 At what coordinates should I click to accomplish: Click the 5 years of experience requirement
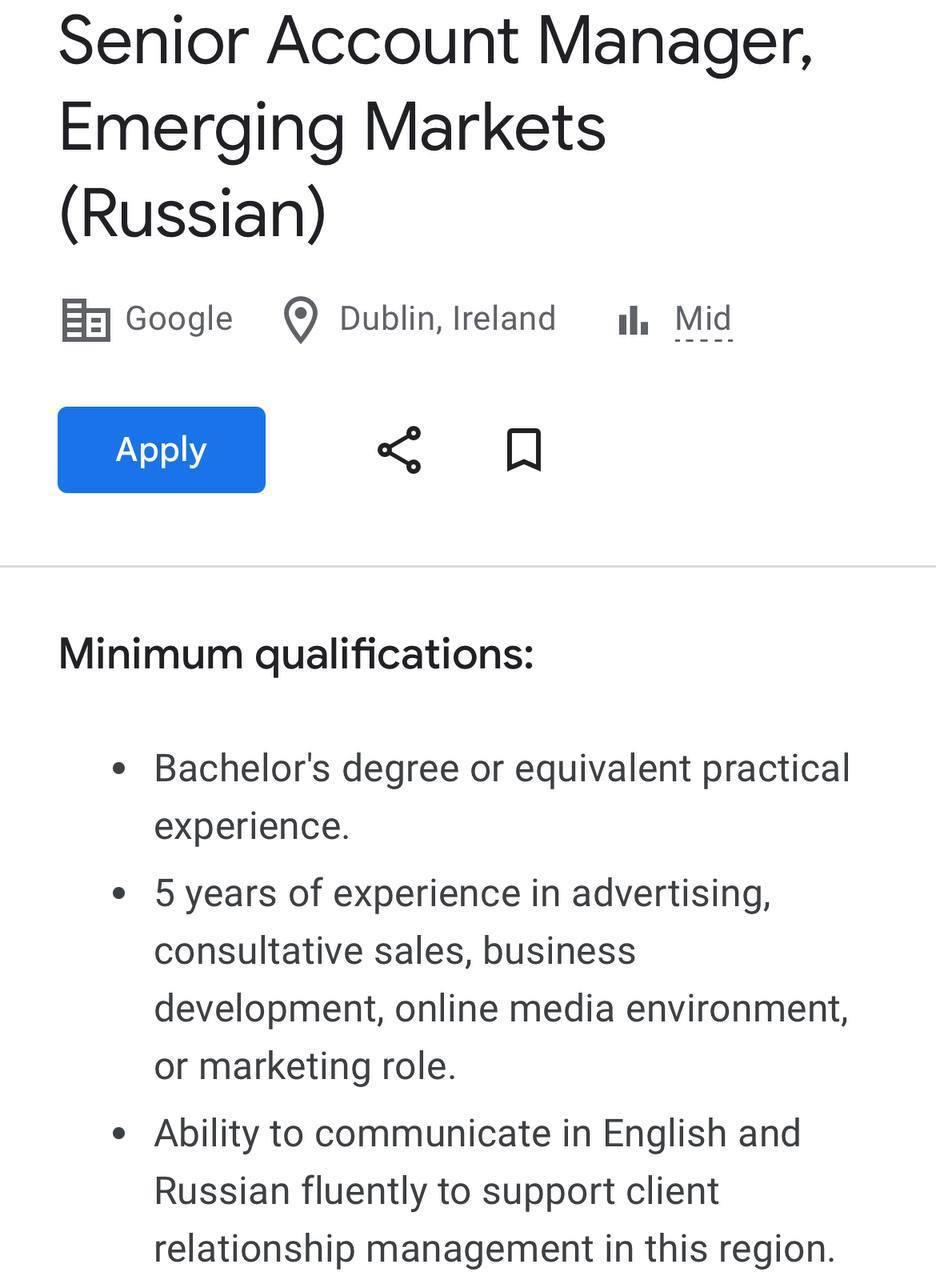click(x=502, y=979)
